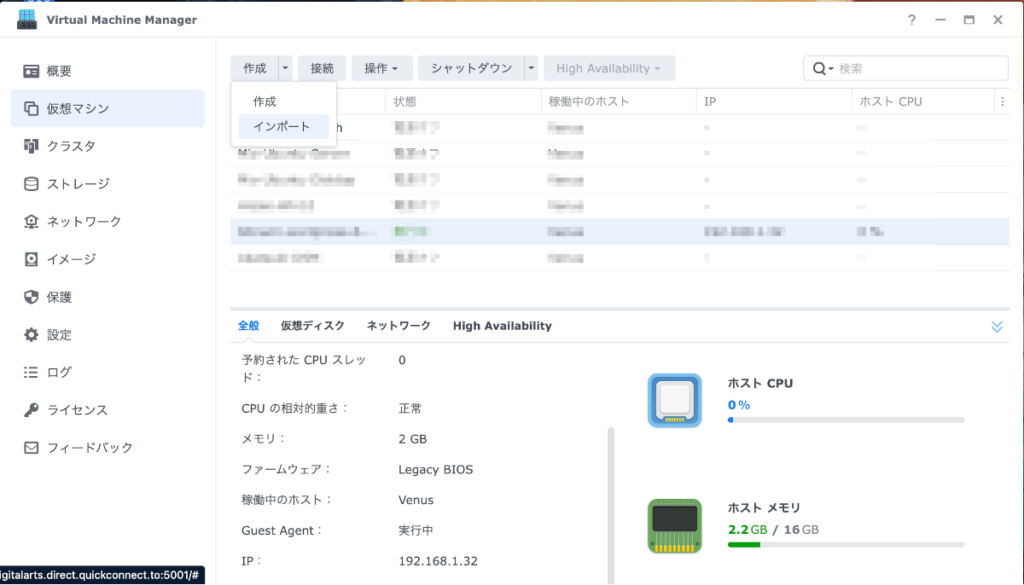Viewport: 1024px width, 585px height.
Task: Collapse details panel with double chevron
Action: [x=997, y=326]
